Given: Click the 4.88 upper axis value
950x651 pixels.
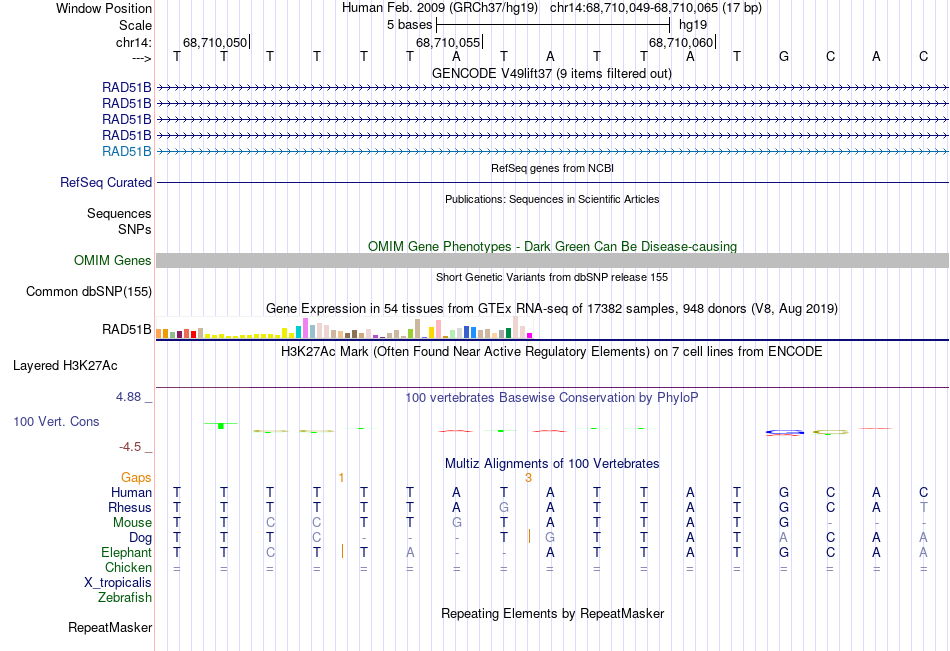Looking at the screenshot, I should tap(128, 397).
